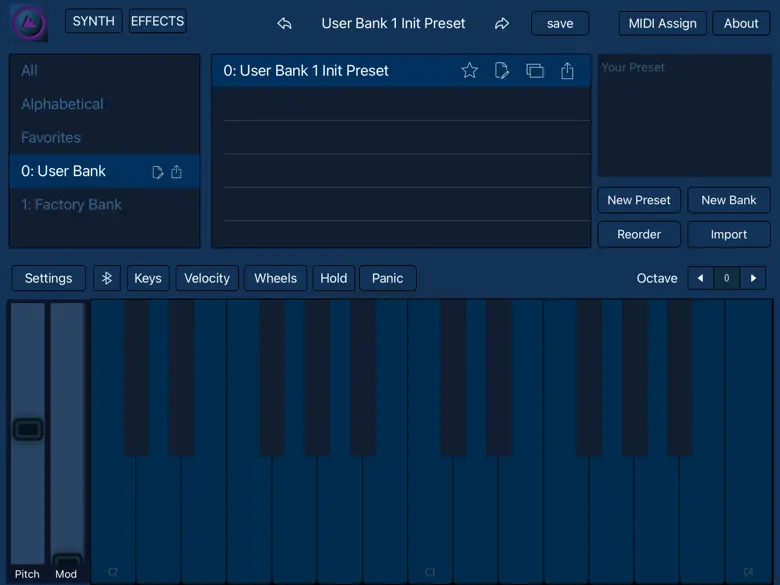The height and width of the screenshot is (585, 780).
Task: Click the Pitch wheel slider handle
Action: point(28,430)
